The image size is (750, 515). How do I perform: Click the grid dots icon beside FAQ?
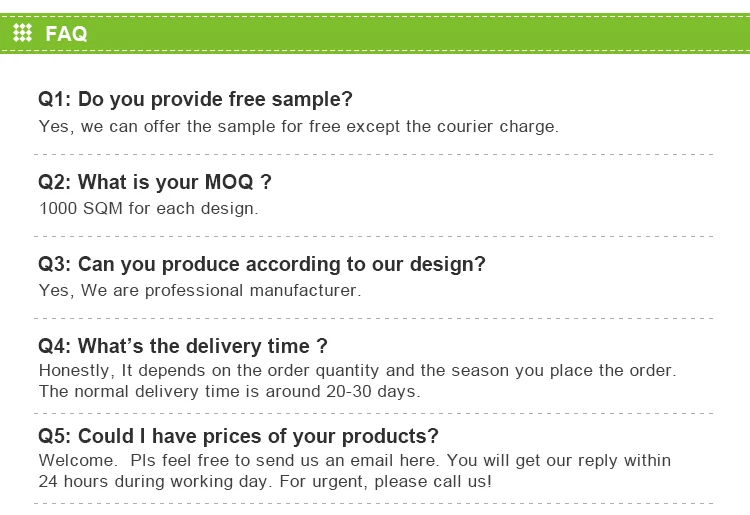(x=22, y=33)
